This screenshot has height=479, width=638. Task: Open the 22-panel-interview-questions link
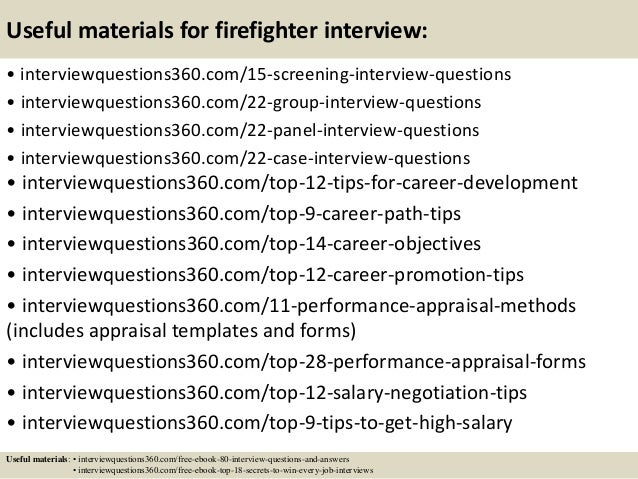click(x=250, y=130)
